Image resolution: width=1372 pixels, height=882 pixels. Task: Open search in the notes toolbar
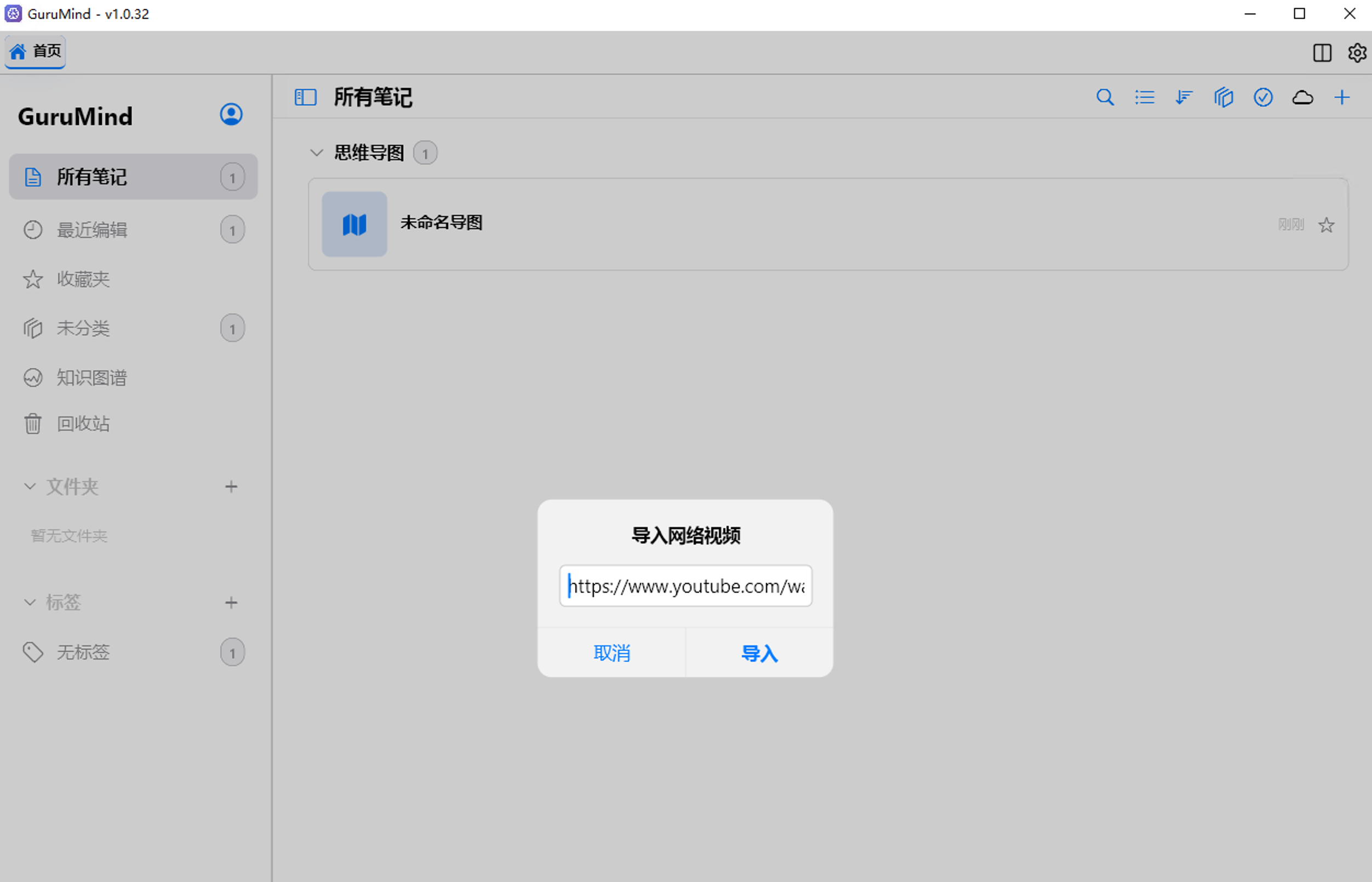1105,98
